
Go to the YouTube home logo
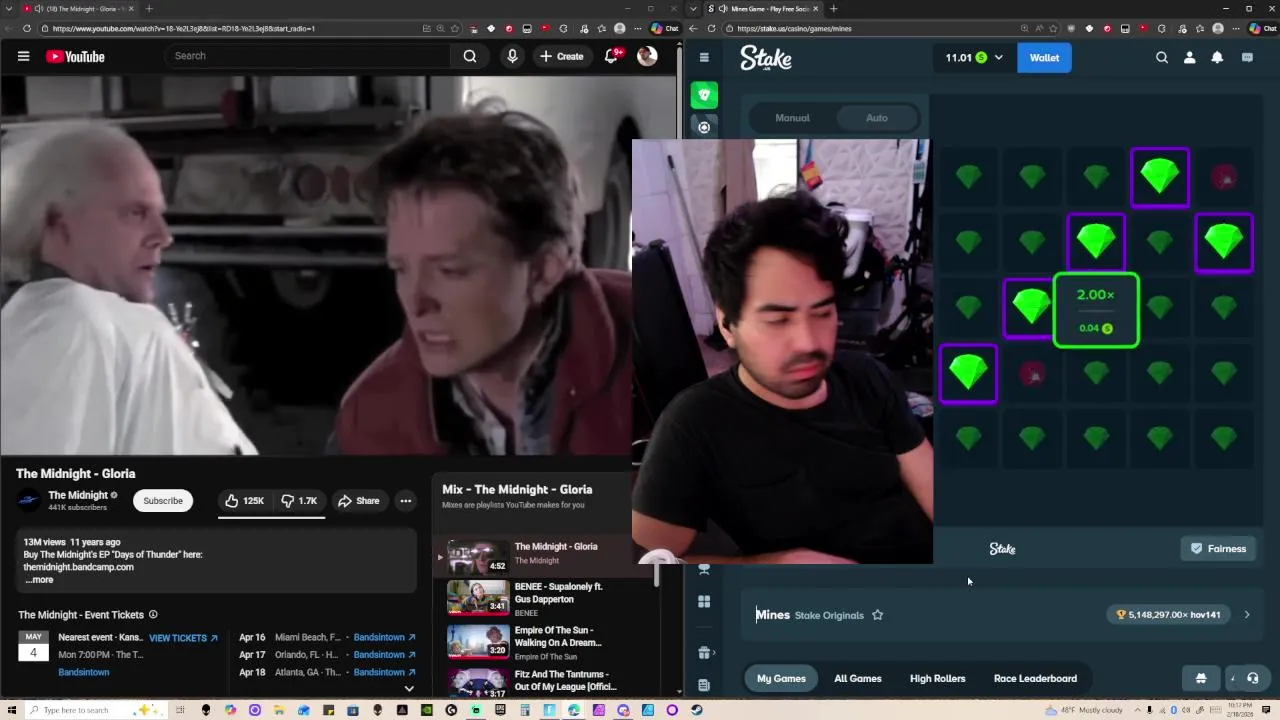(x=75, y=56)
